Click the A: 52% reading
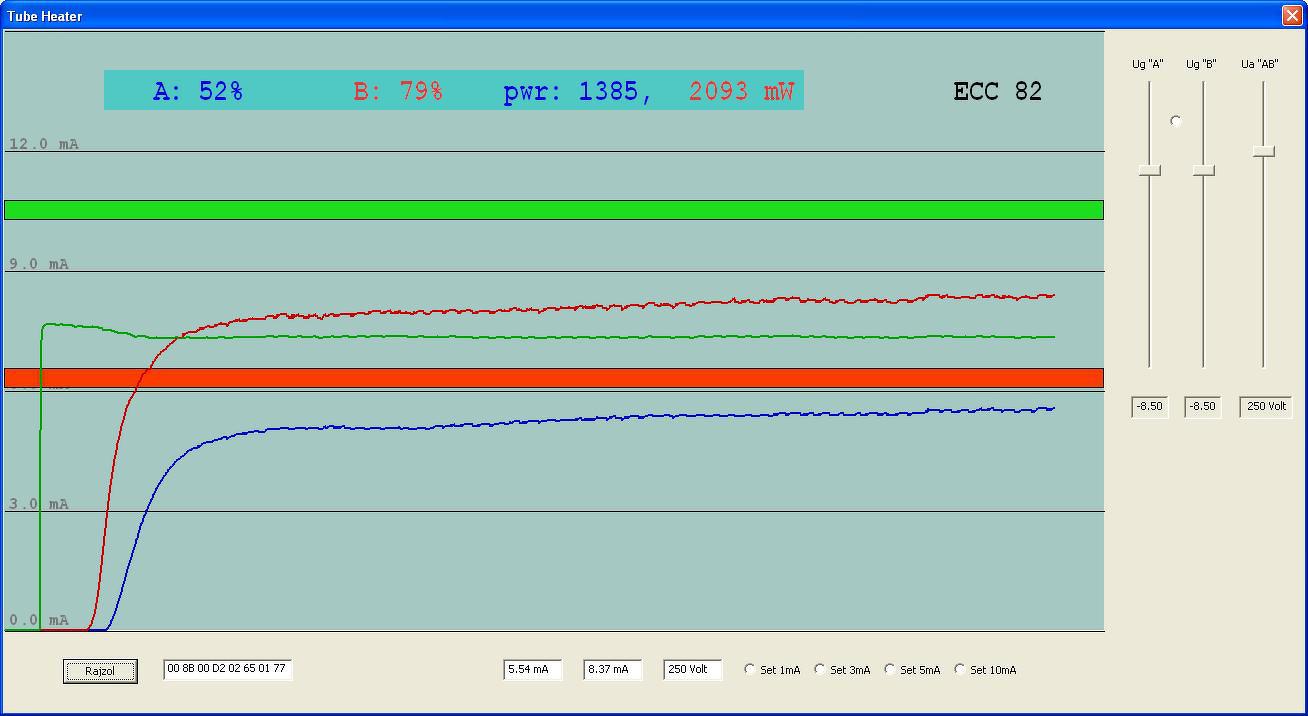Screen dimensions: 1308x716 [198, 91]
